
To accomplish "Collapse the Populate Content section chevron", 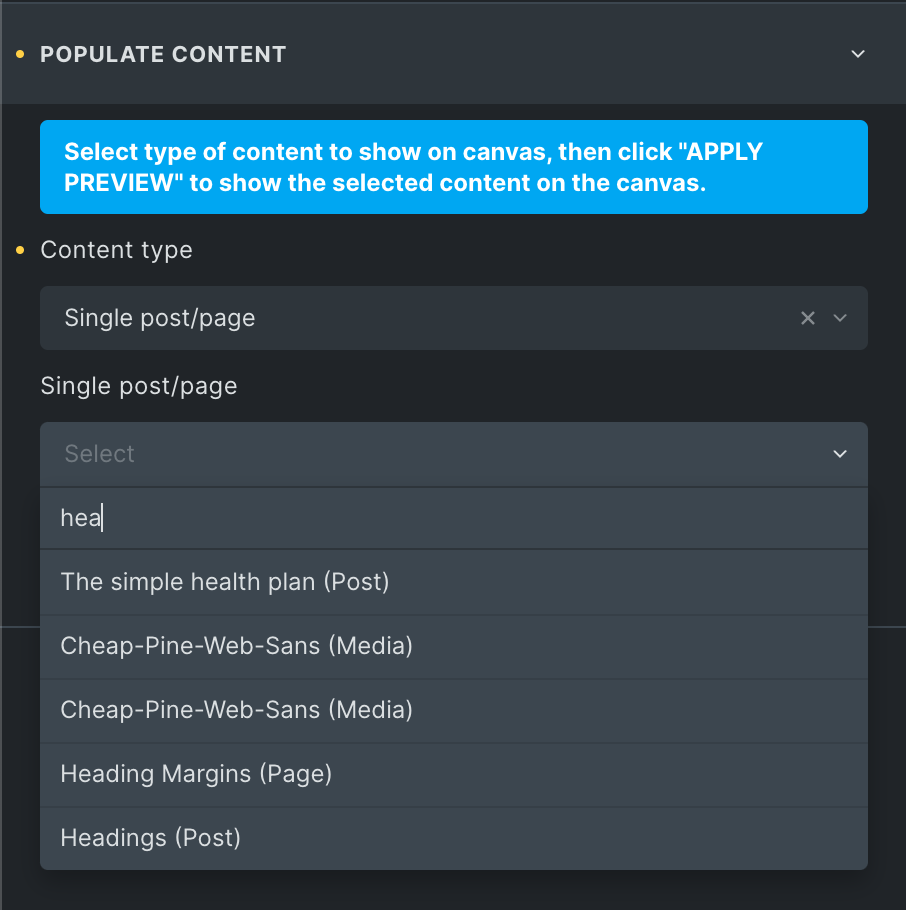I will click(x=858, y=54).
